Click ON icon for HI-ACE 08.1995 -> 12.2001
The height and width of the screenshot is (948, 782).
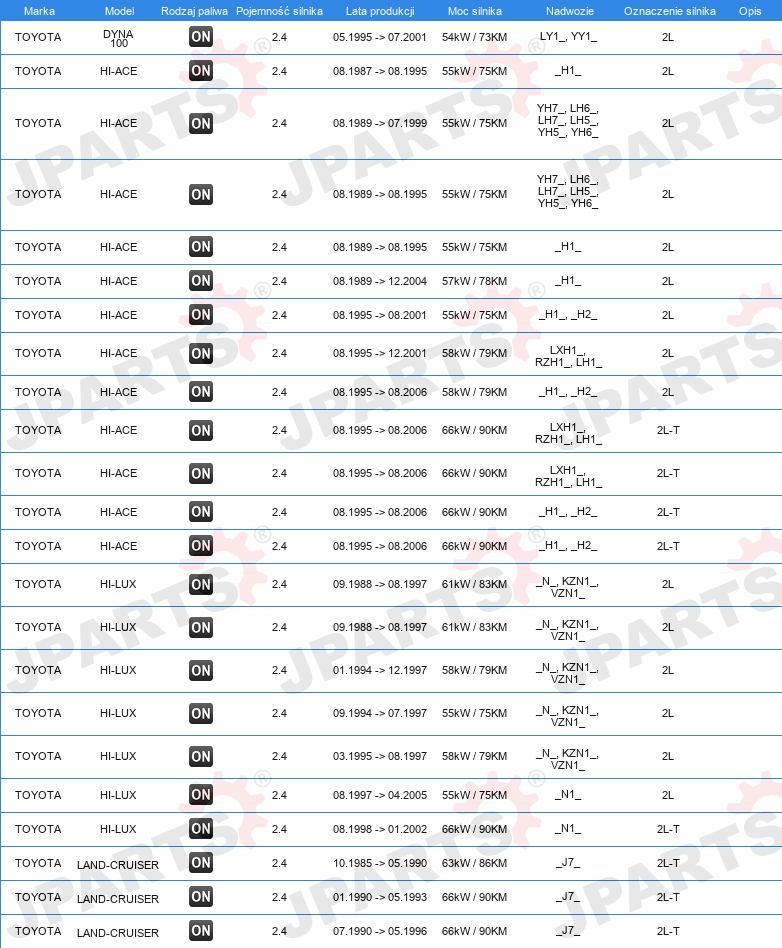(201, 353)
